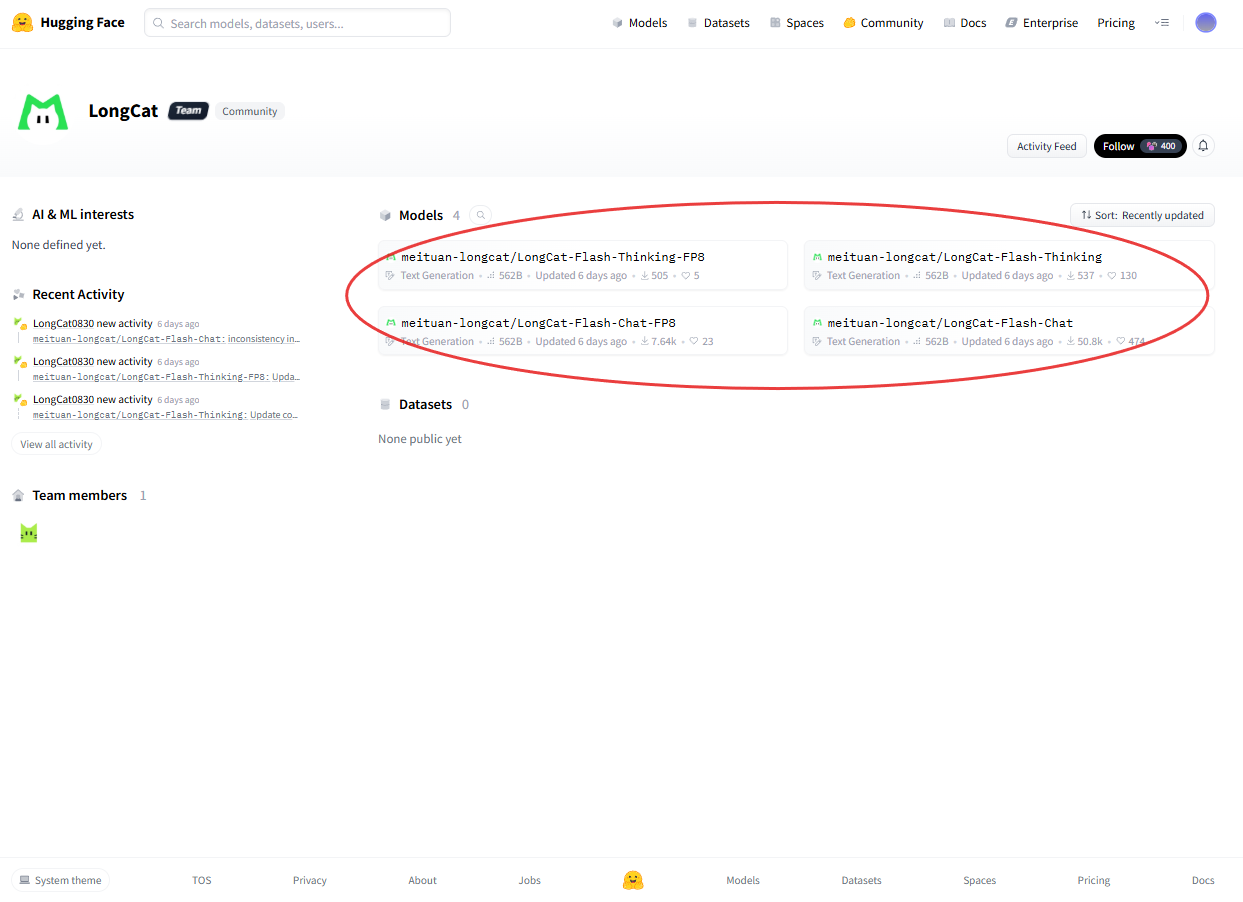Open Enterprise in top navigation

[x=1041, y=22]
